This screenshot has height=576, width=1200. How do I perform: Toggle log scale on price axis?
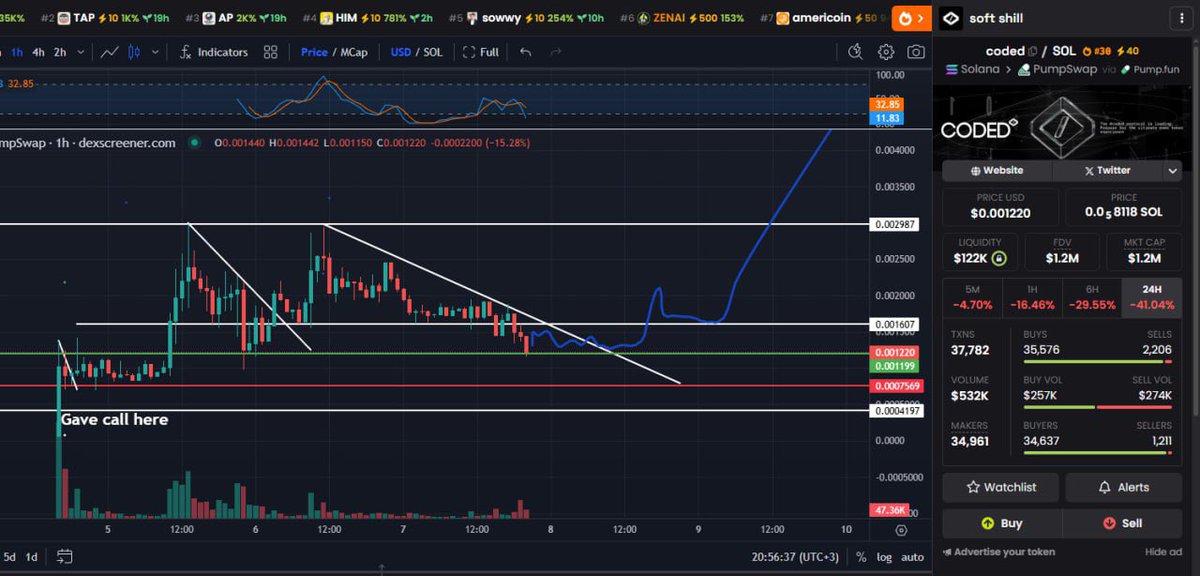coord(885,557)
